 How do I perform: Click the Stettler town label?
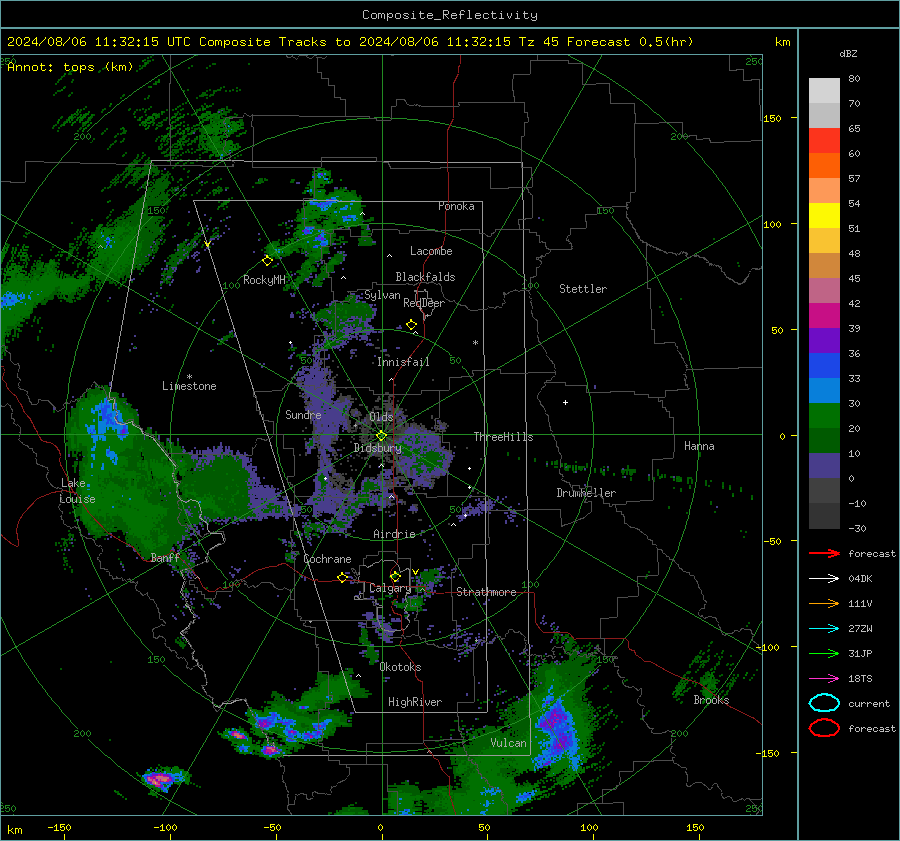click(x=583, y=289)
